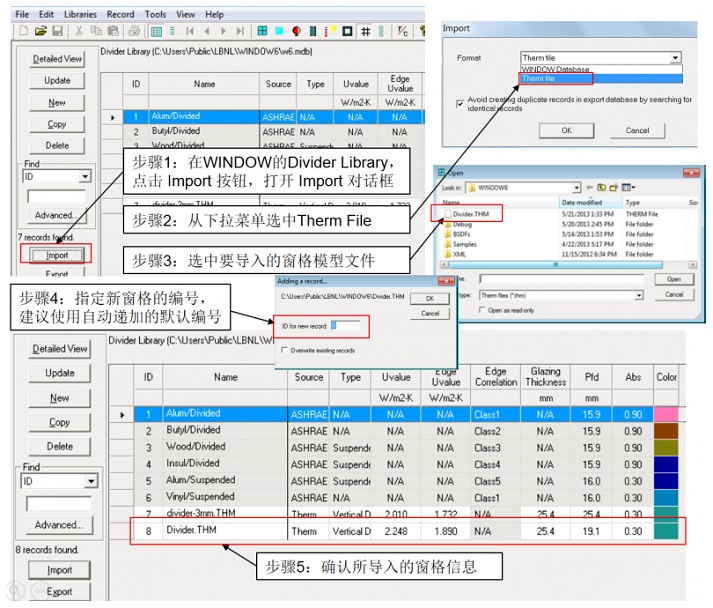The image size is (713, 608).
Task: Expand the Files of type Therm files dropdown
Action: (638, 295)
